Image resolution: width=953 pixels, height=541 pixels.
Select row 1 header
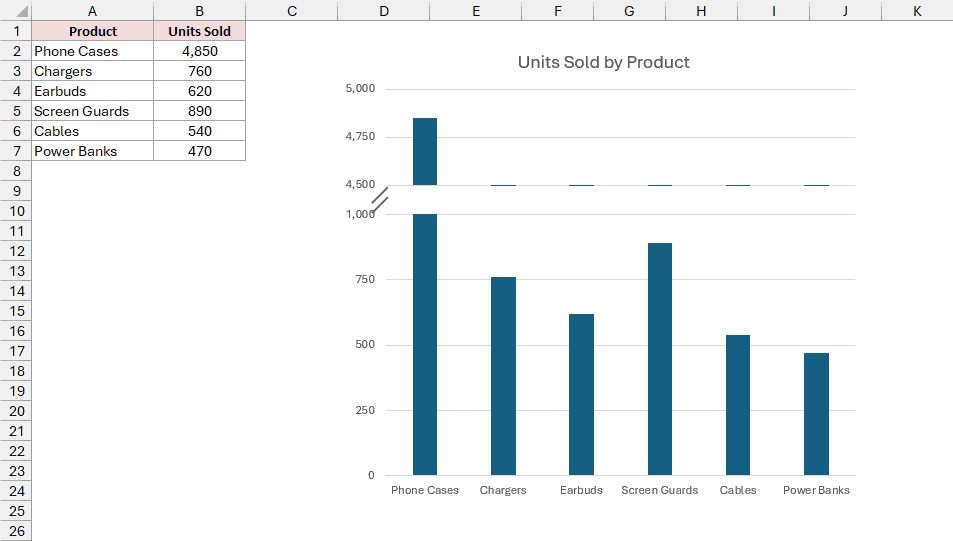tap(16, 31)
